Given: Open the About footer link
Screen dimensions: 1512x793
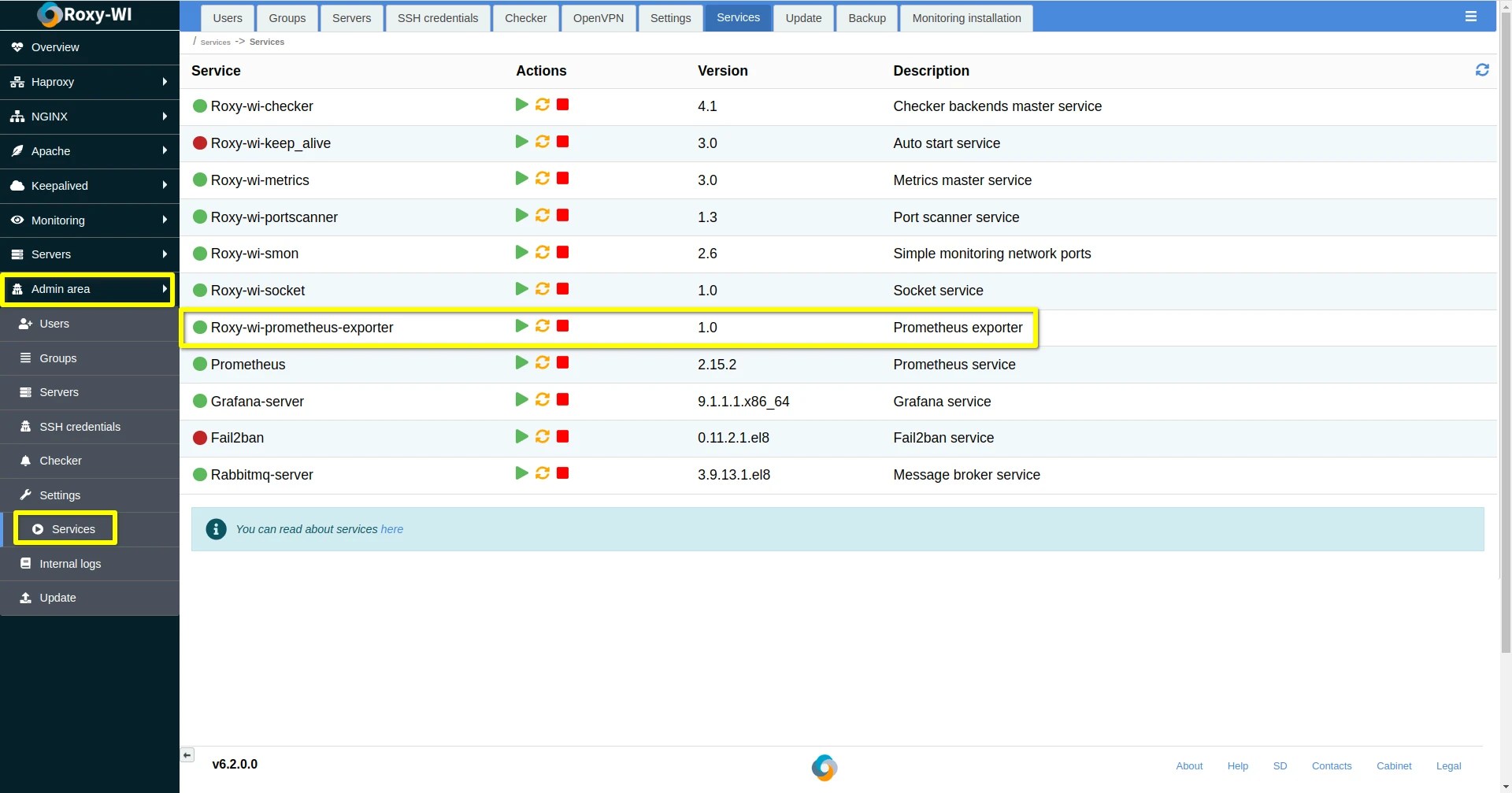Looking at the screenshot, I should coord(1189,765).
